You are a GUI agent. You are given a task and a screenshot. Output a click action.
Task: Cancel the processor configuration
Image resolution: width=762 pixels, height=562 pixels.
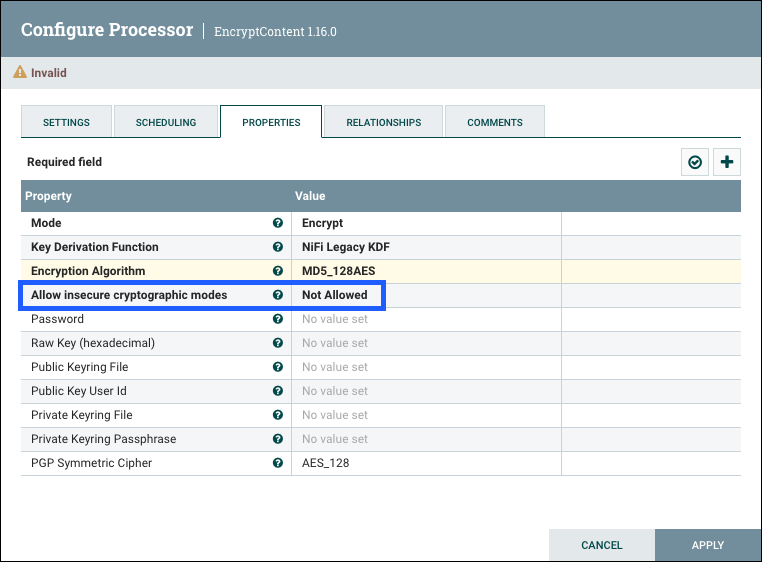coord(602,545)
